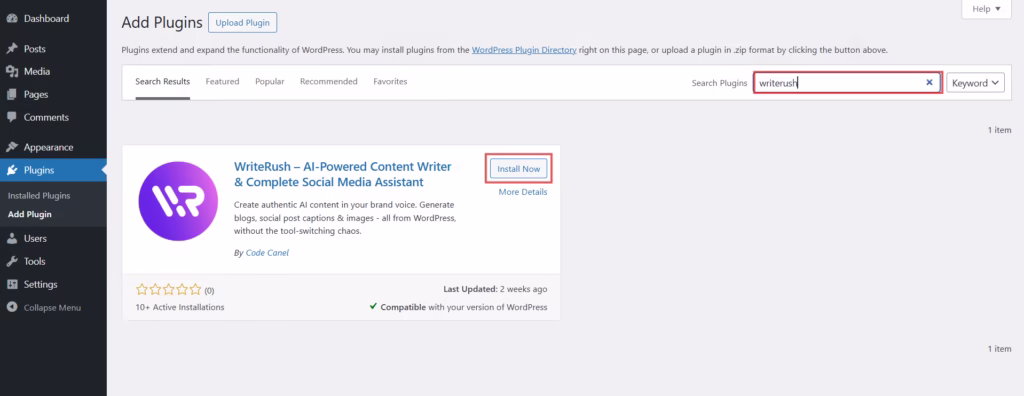Click the '(0)' ratings count text

pyautogui.click(x=210, y=290)
